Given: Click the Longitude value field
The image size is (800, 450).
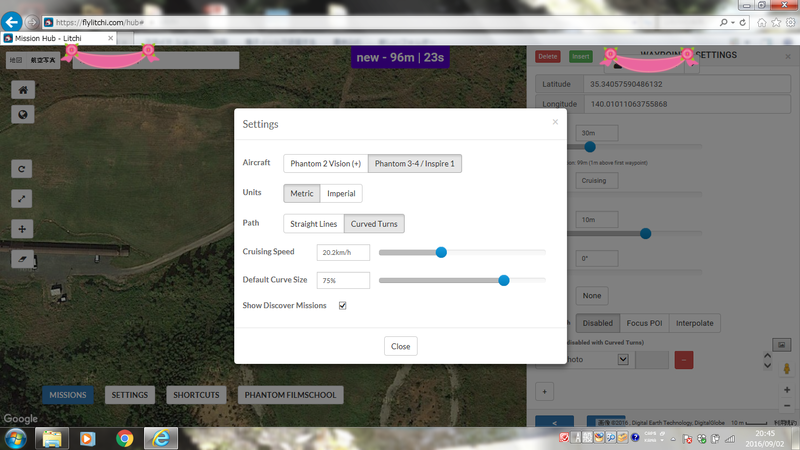Looking at the screenshot, I should tap(687, 104).
